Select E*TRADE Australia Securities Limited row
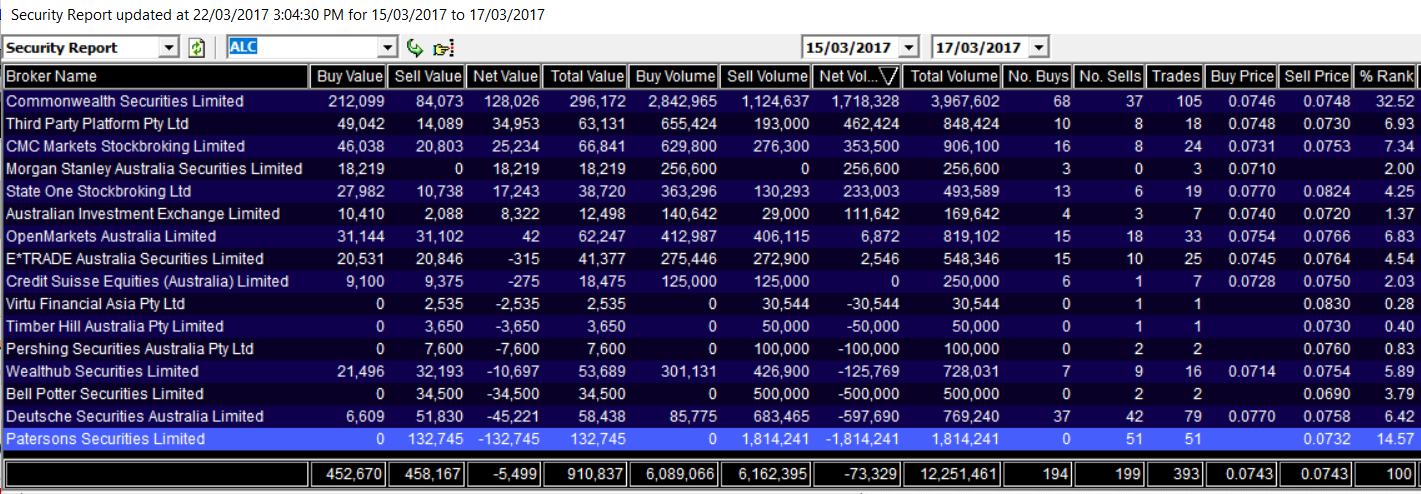 (710, 259)
